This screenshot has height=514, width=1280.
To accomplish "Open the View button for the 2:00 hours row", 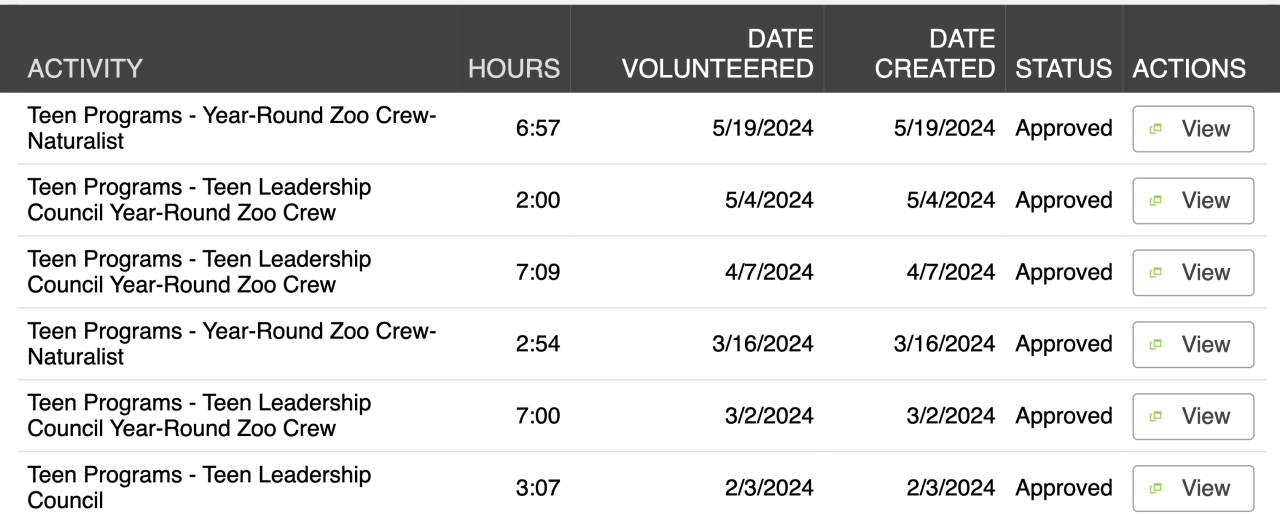I will point(1193,201).
